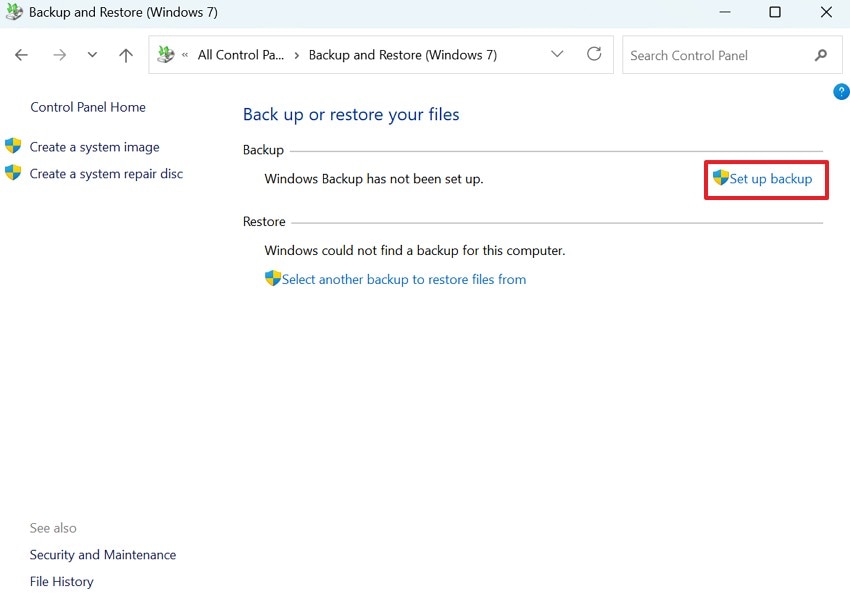This screenshot has height=602, width=850.
Task: Close the Backup and Restore window
Action: [x=826, y=12]
